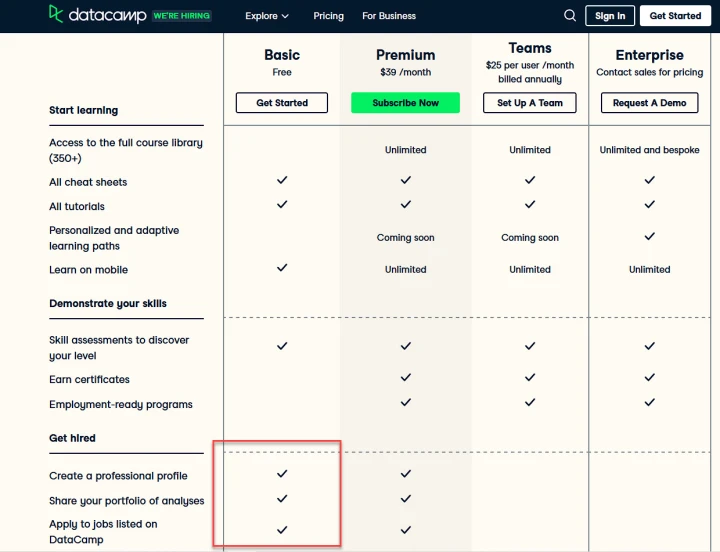
Task: Click the $25 per user /month text
Action: pos(530,65)
